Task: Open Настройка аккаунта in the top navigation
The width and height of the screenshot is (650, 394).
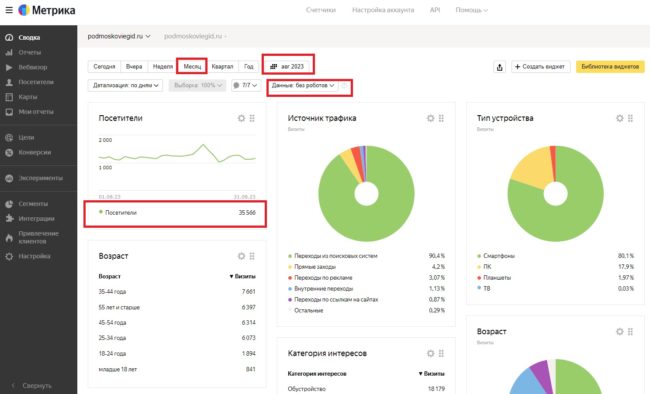Action: tap(383, 10)
